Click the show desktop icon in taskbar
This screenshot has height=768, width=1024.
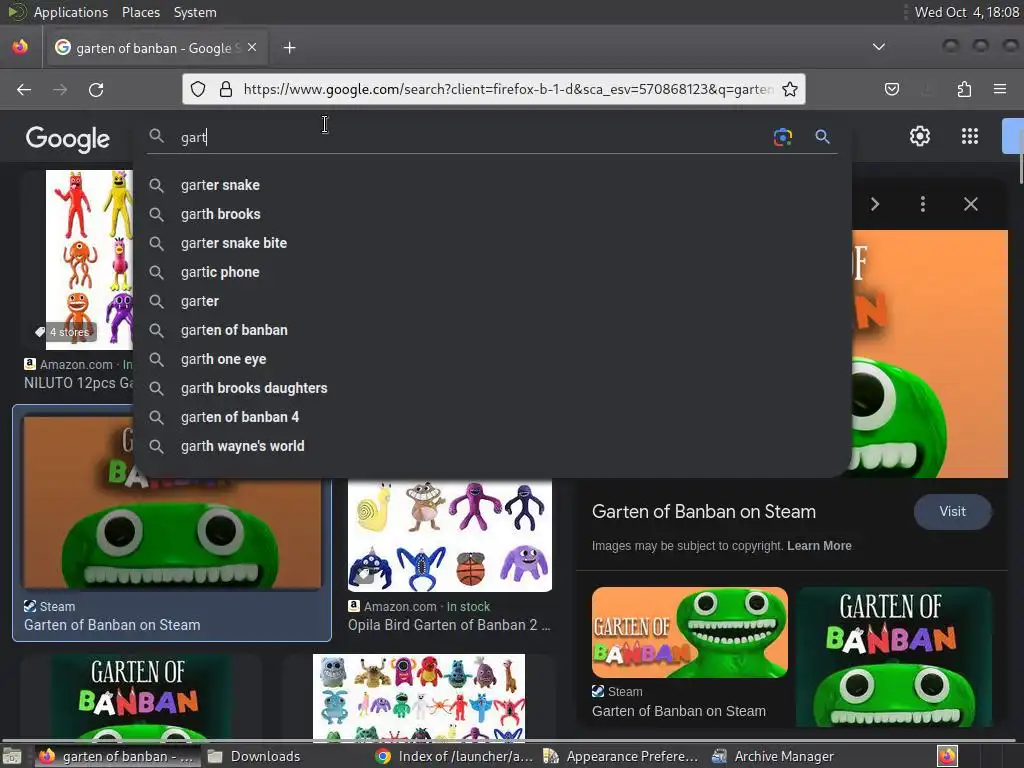12,757
